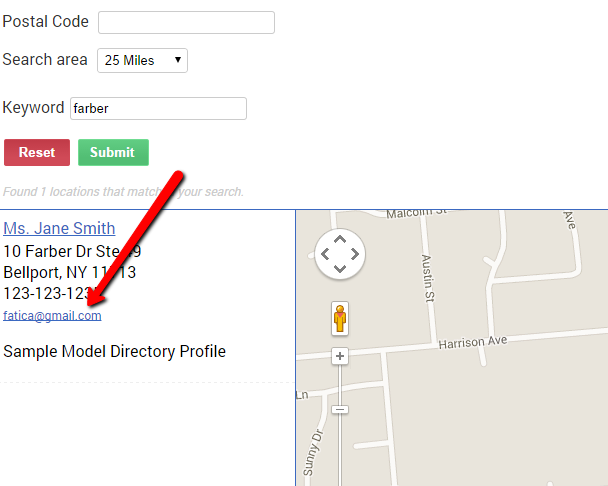Open the Search area 25 Miles dropdown
Viewport: 608px width, 486px height.
(x=142, y=60)
